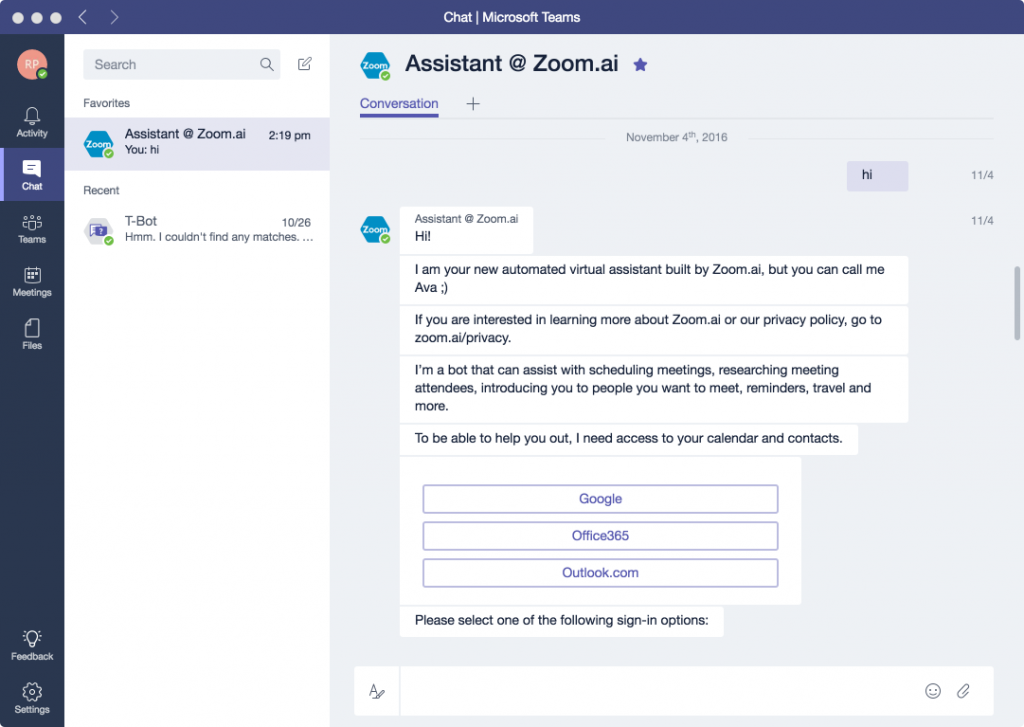Image resolution: width=1024 pixels, height=727 pixels.
Task: Switch to the Conversation tab
Action: [x=399, y=104]
